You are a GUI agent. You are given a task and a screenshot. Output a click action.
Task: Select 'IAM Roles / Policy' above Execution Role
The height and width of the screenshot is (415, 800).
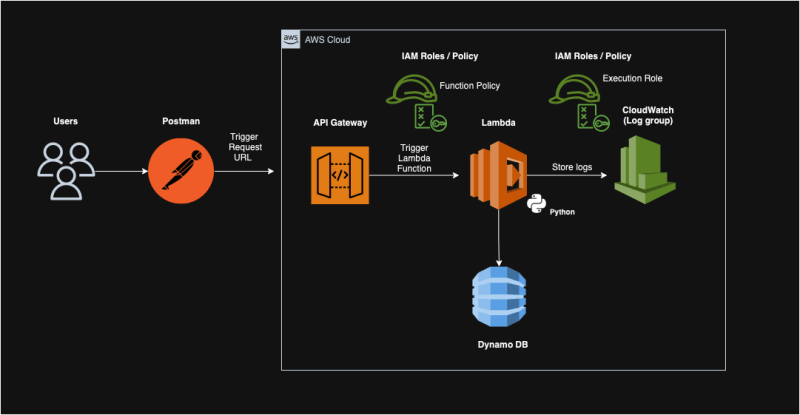tap(593, 56)
